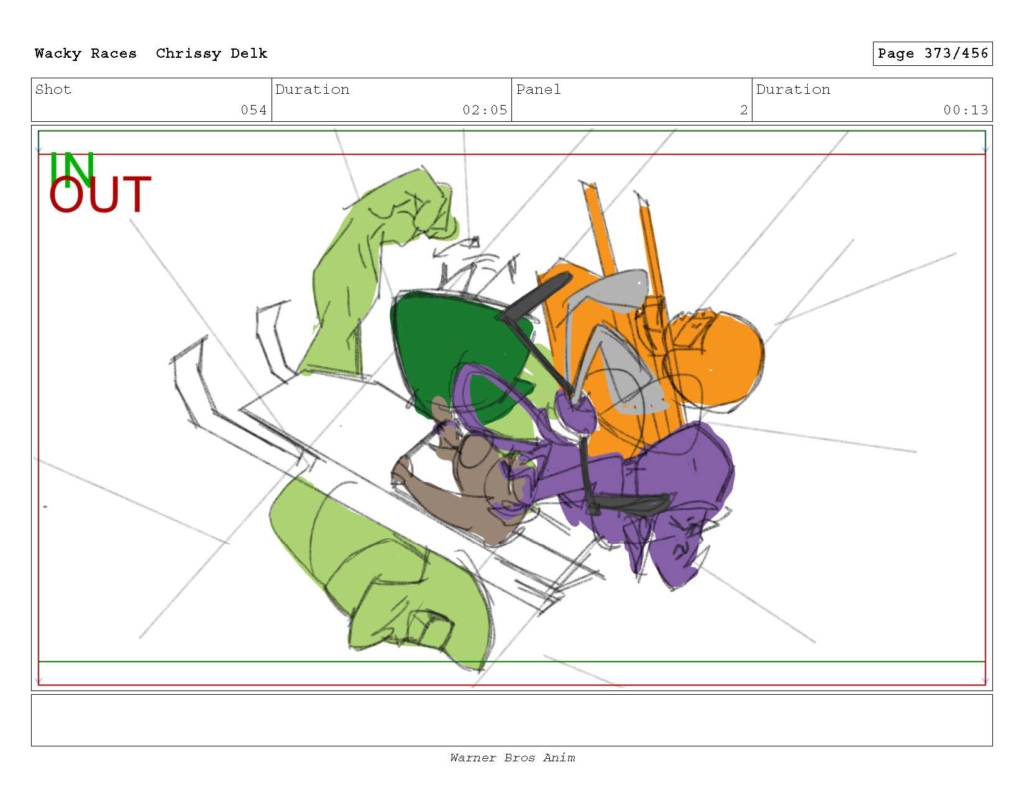Screen dimensions: 1024x793
Task: Click the empty notes box below the storyboard
Action: [x=512, y=720]
